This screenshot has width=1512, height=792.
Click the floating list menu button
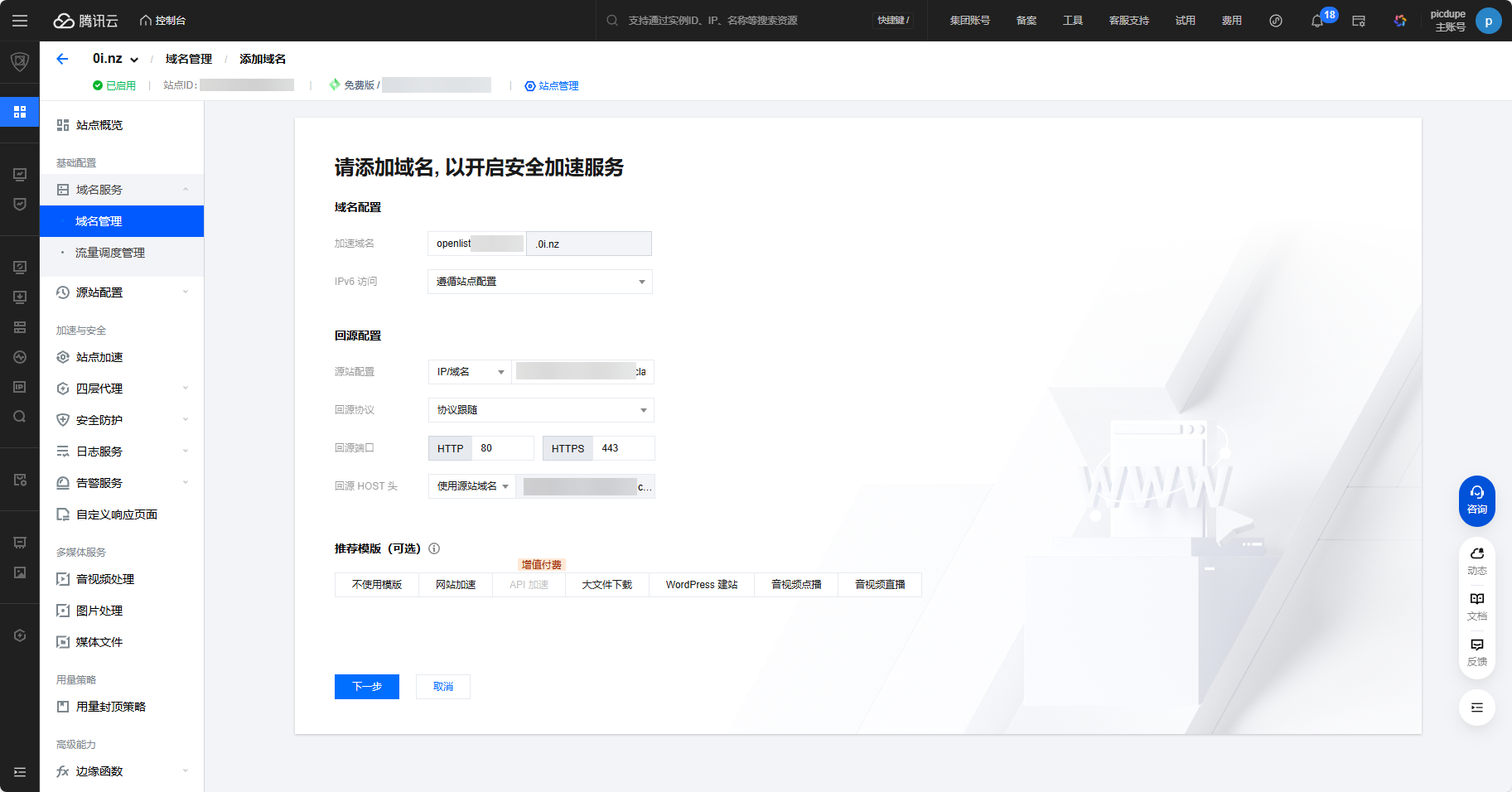pos(1477,707)
